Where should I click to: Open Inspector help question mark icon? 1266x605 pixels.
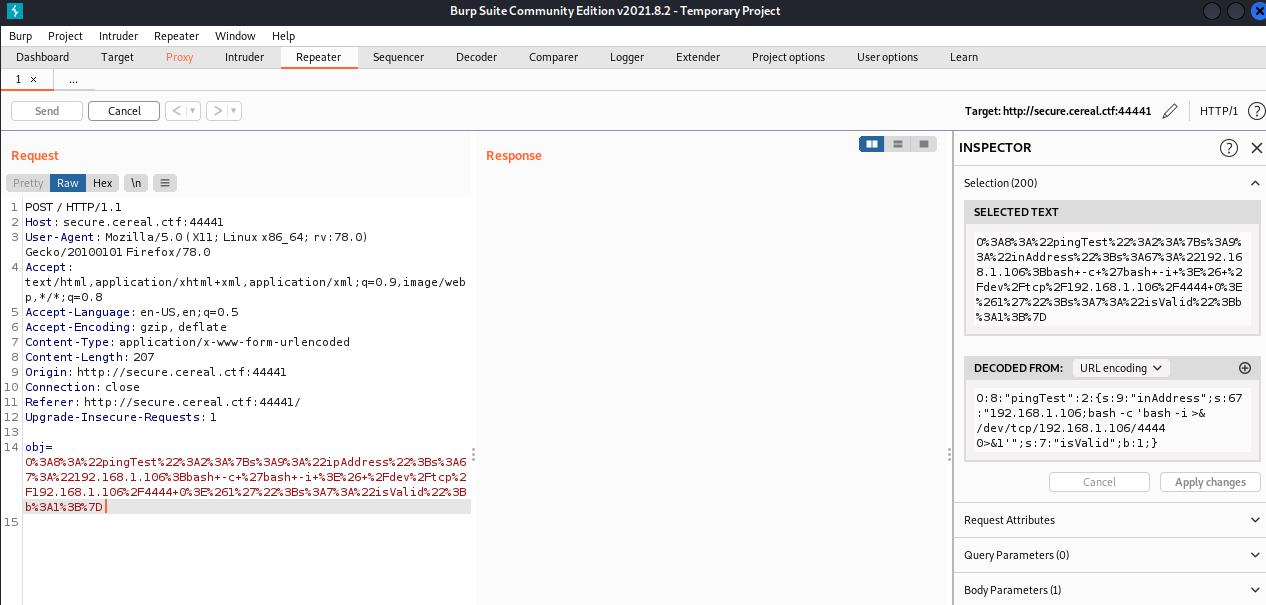[1229, 148]
